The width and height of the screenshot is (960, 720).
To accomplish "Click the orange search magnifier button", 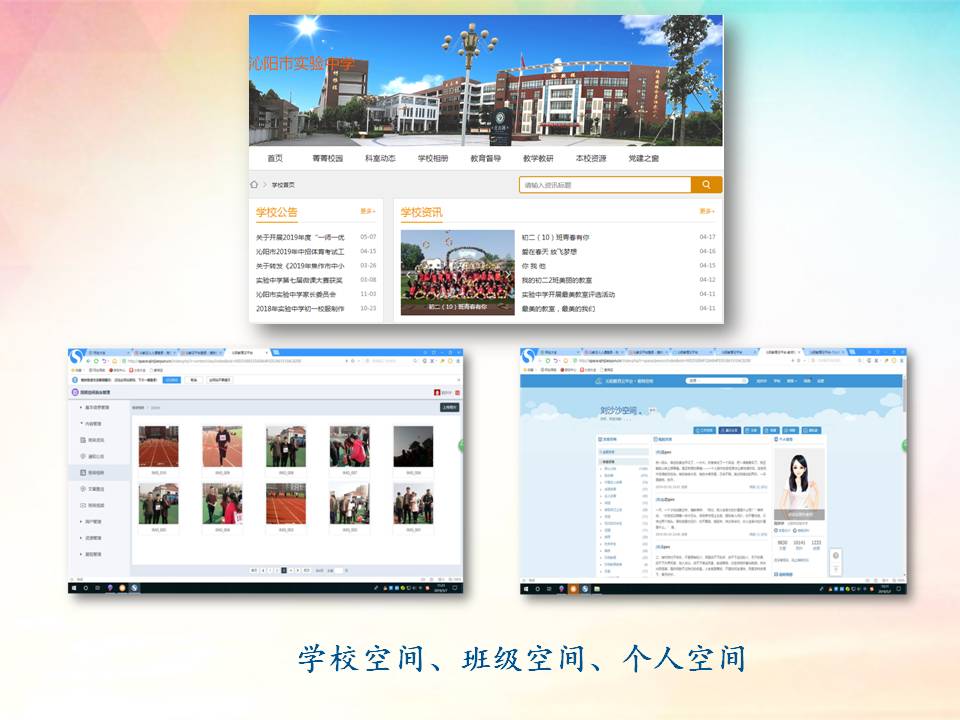I will click(x=706, y=185).
